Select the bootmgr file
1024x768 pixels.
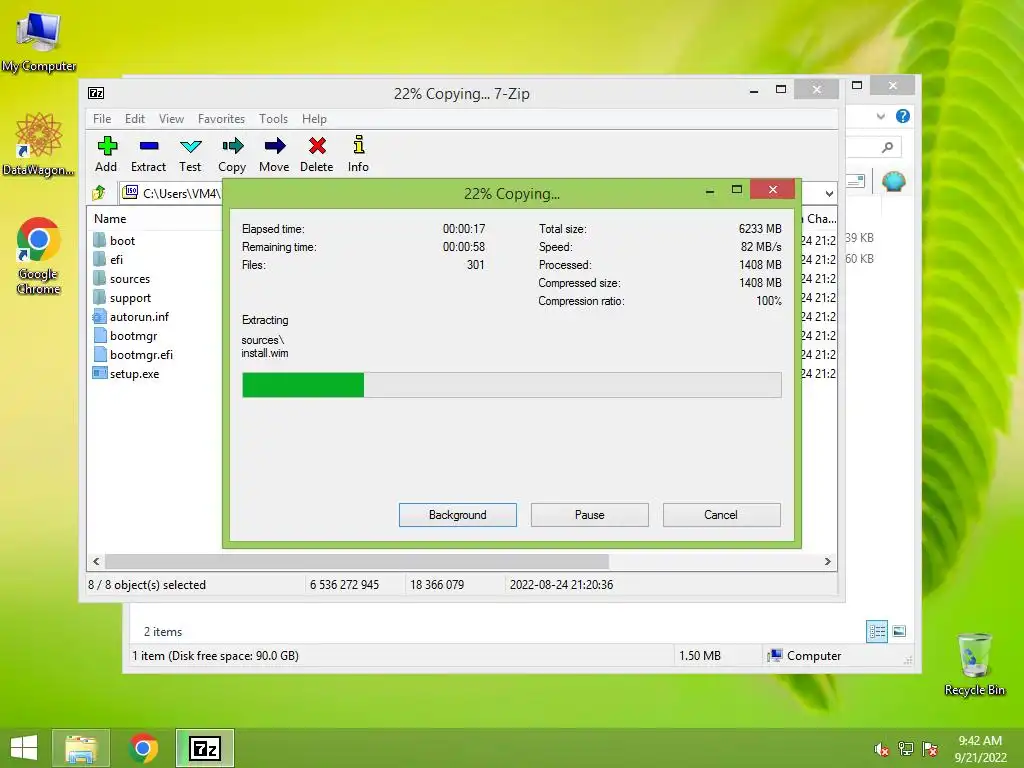pyautogui.click(x=125, y=335)
